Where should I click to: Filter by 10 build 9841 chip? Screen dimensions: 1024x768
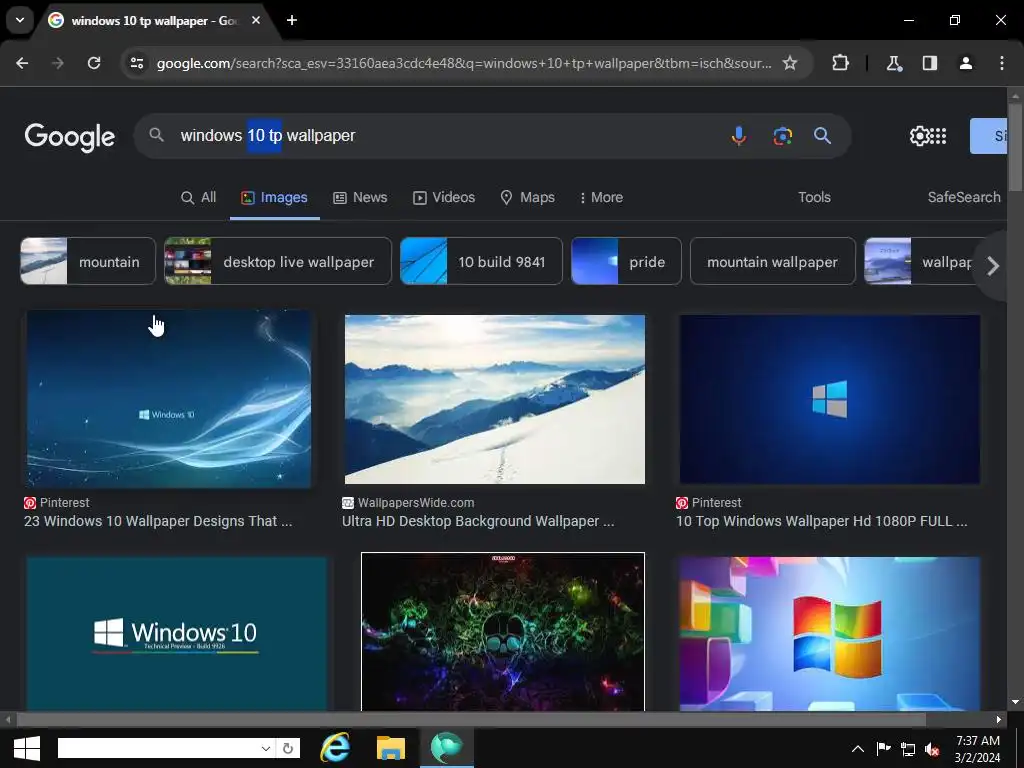pos(481,261)
